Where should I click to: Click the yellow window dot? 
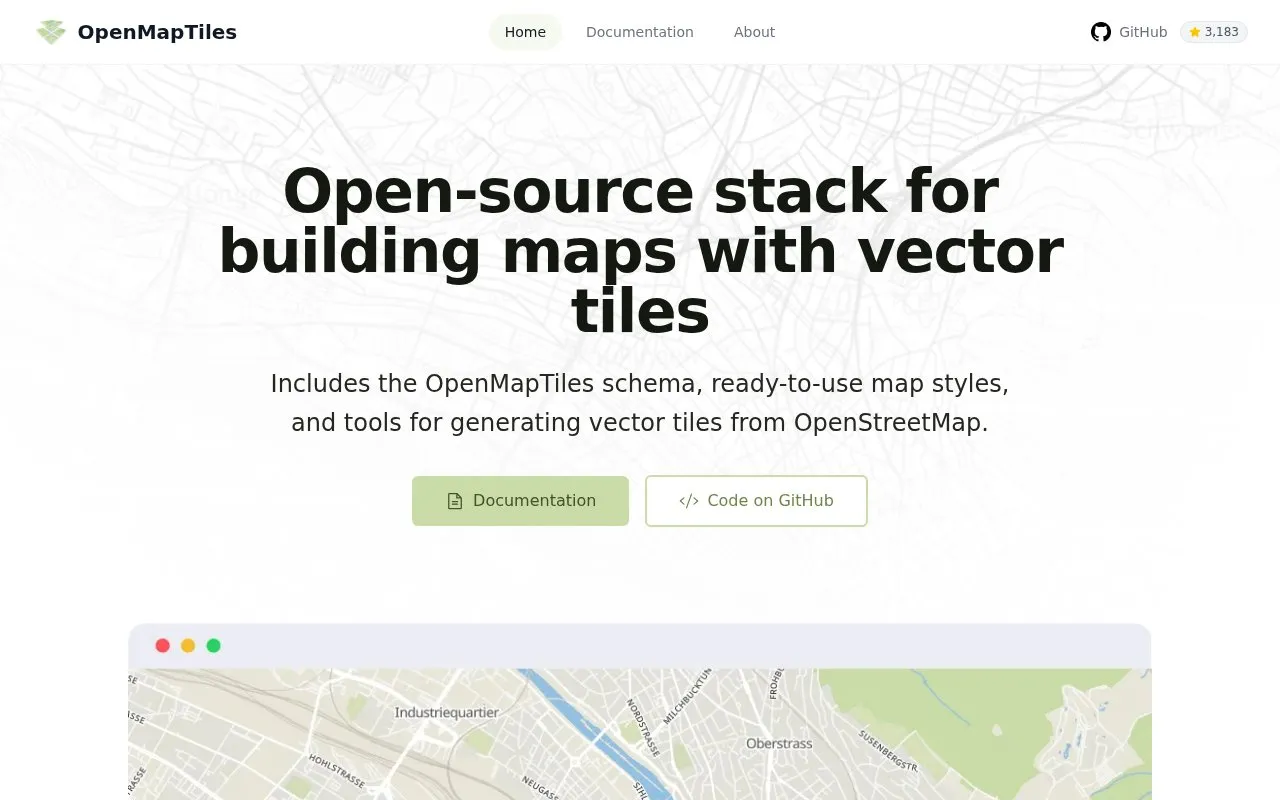point(188,645)
